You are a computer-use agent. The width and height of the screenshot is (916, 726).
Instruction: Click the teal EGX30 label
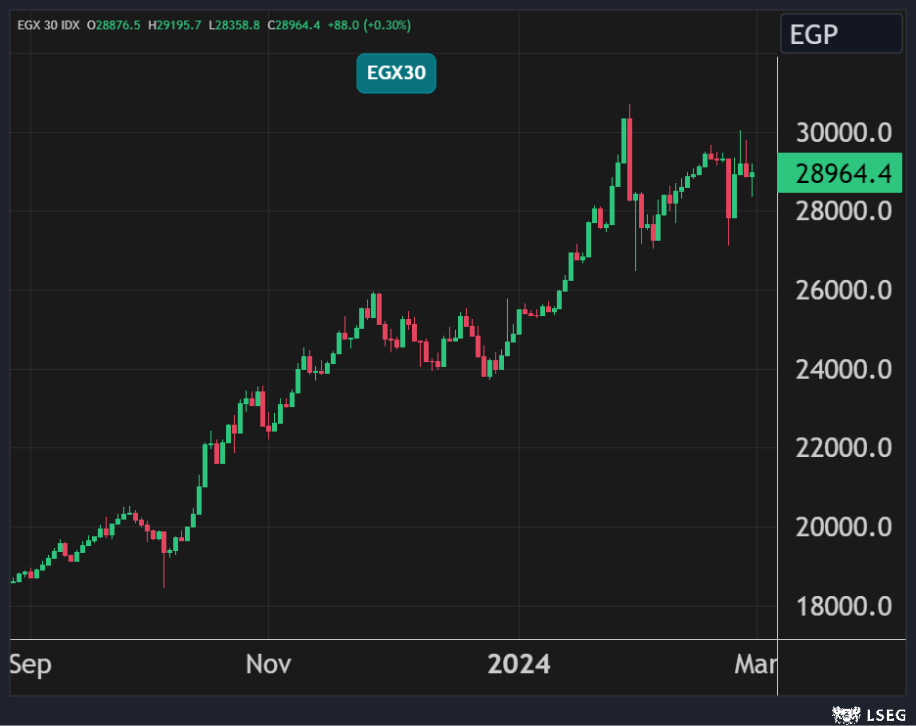[396, 73]
